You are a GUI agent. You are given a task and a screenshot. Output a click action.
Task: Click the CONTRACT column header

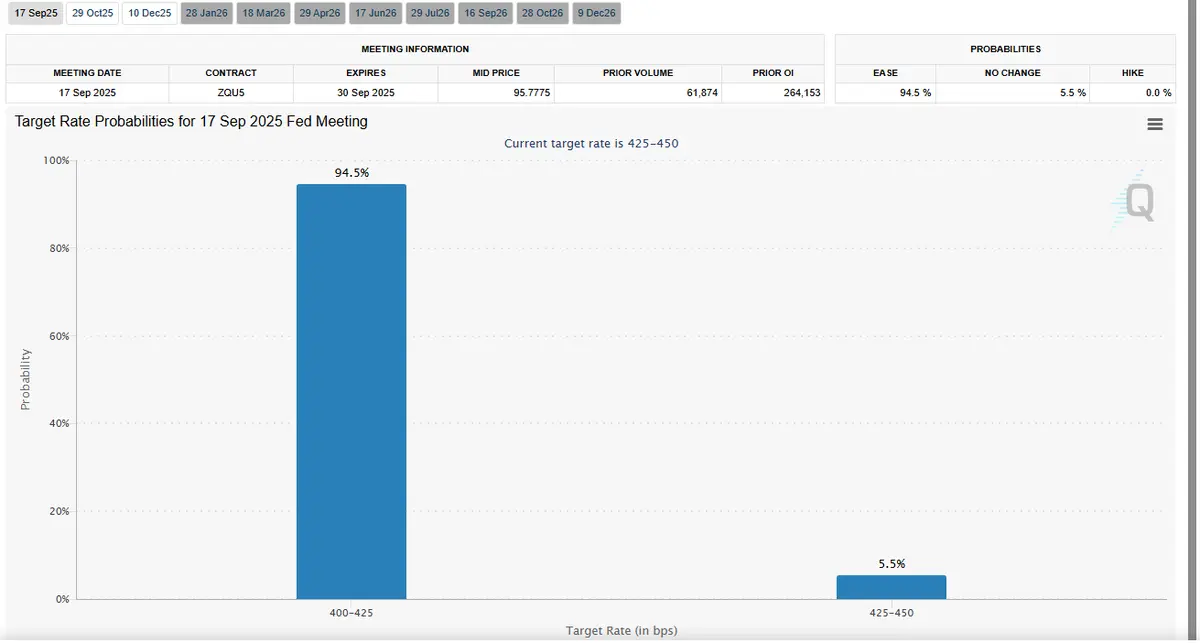tap(231, 73)
